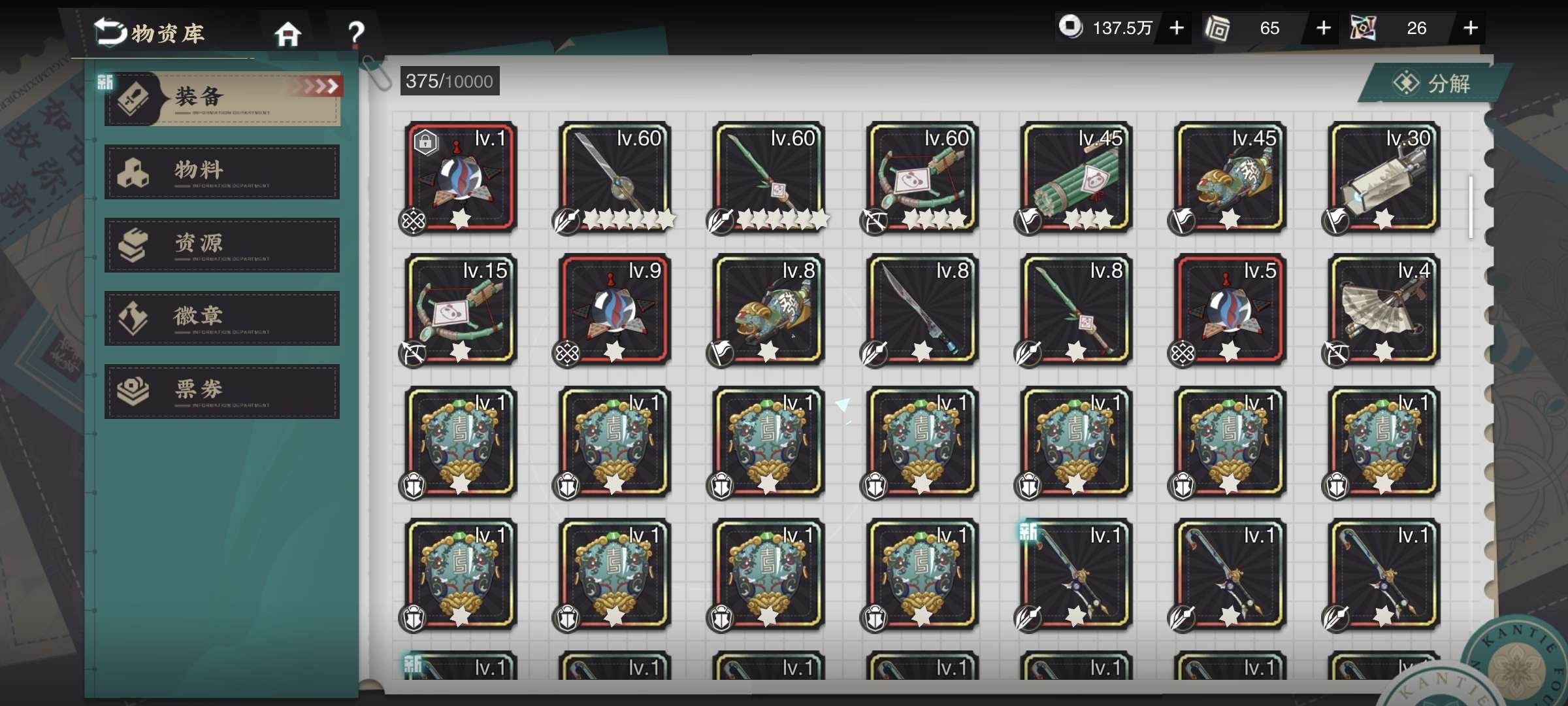1568x706 pixels.
Task: Click the plus beside the 26 currency
Action: pos(1470,28)
